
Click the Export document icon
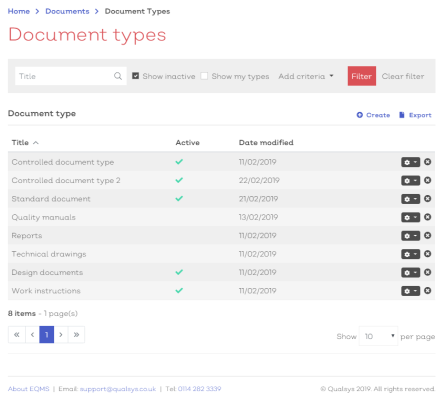tap(402, 115)
